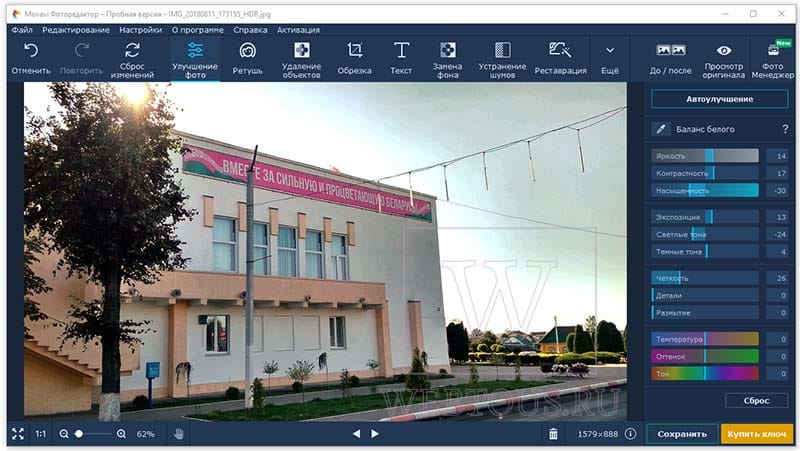Adjust the Температура color slider
Screen dimensions: 800x451
pyautogui.click(x=705, y=339)
